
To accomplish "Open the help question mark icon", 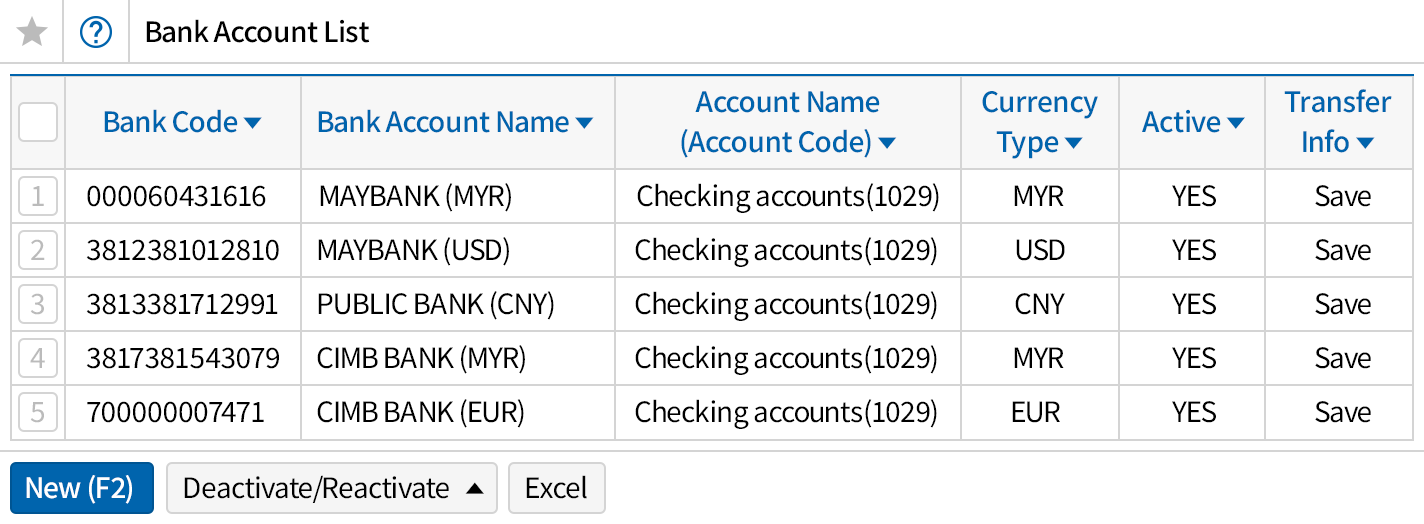I will (96, 32).
